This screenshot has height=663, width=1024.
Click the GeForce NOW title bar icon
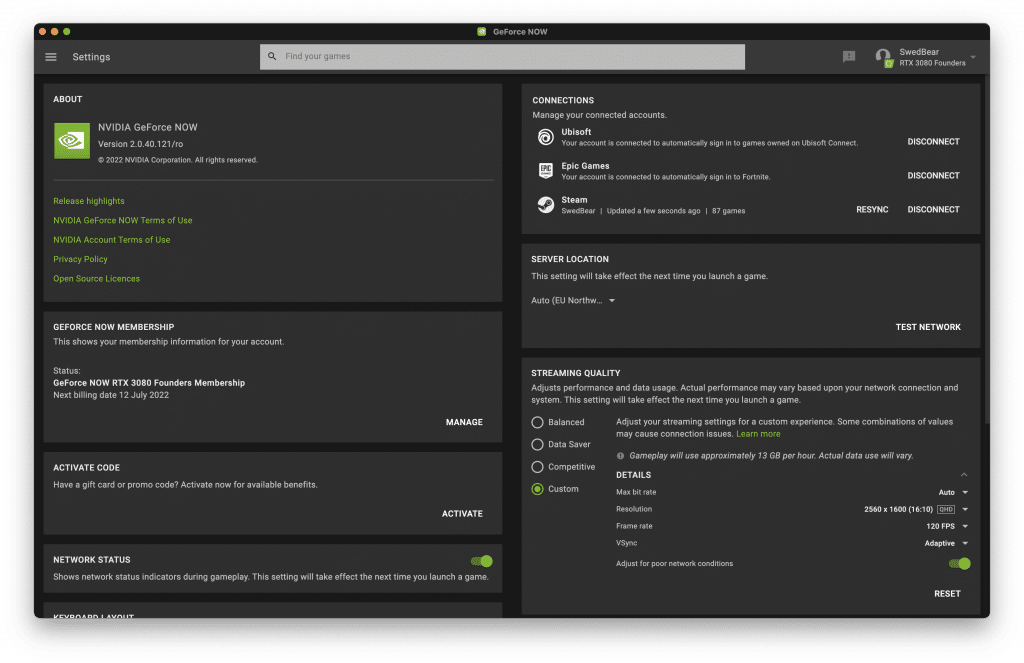click(x=481, y=31)
